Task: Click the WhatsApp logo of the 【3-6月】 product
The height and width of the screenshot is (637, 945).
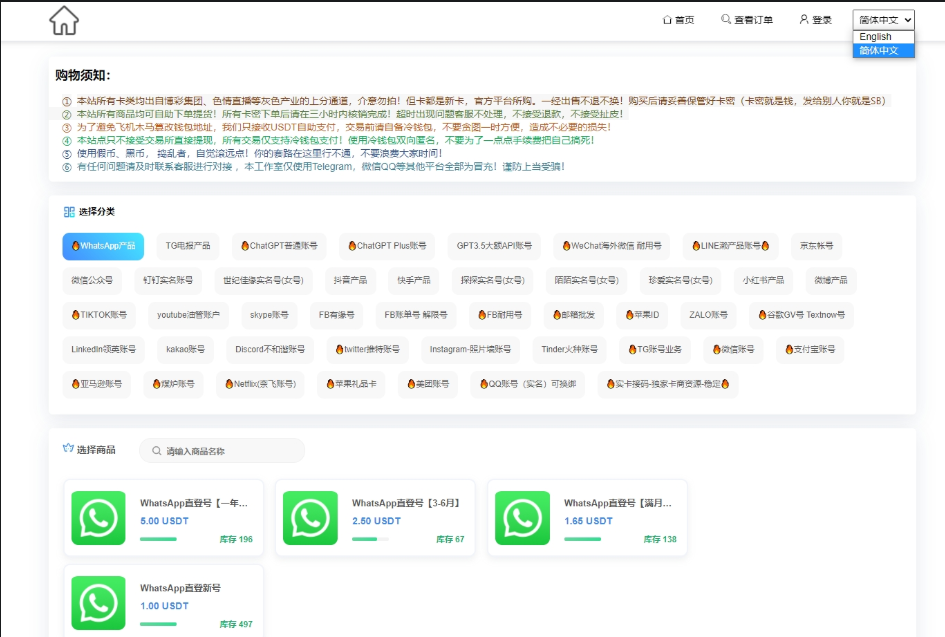Action: pos(310,518)
